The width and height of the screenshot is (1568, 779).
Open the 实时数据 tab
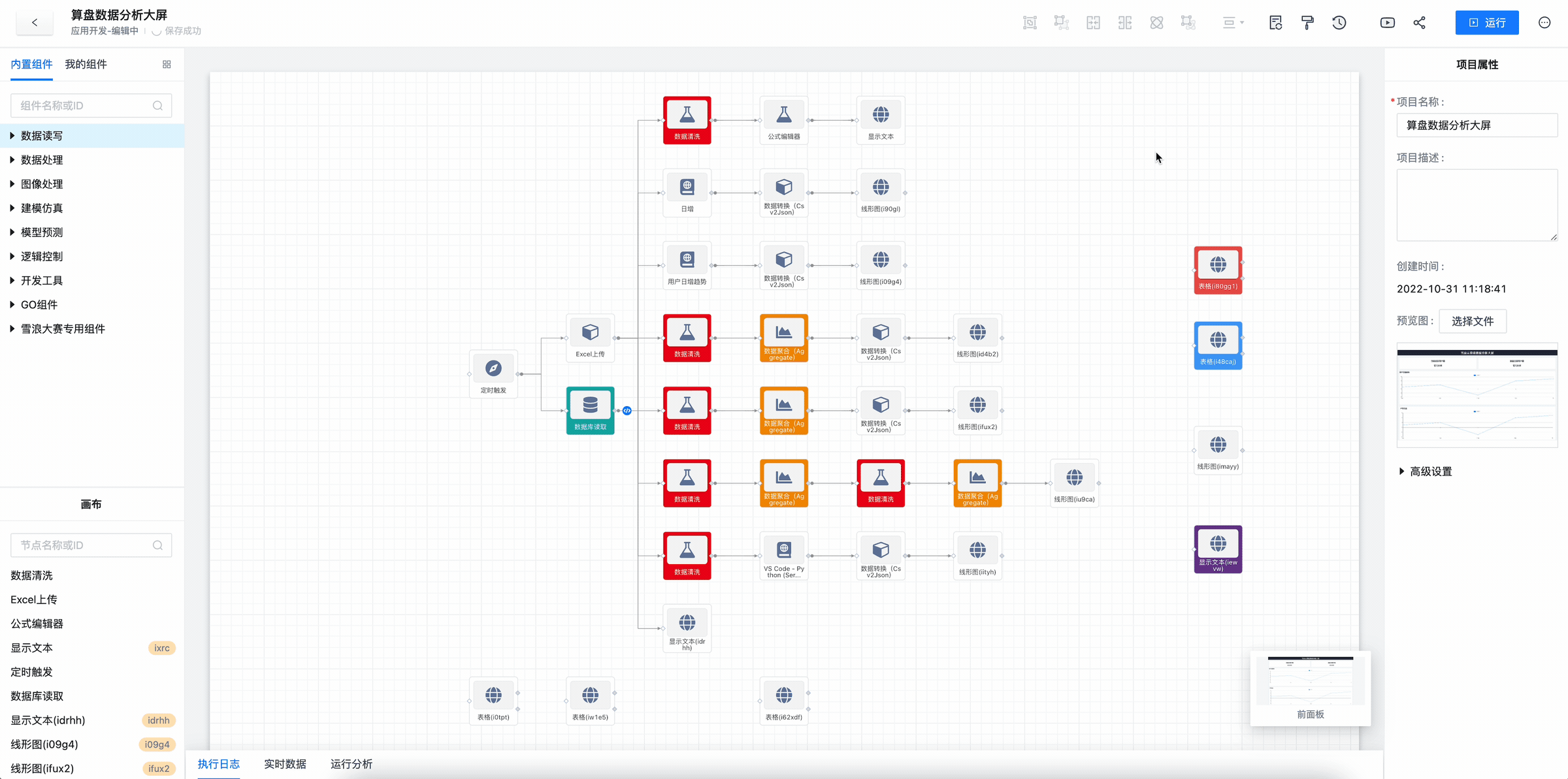pos(285,764)
